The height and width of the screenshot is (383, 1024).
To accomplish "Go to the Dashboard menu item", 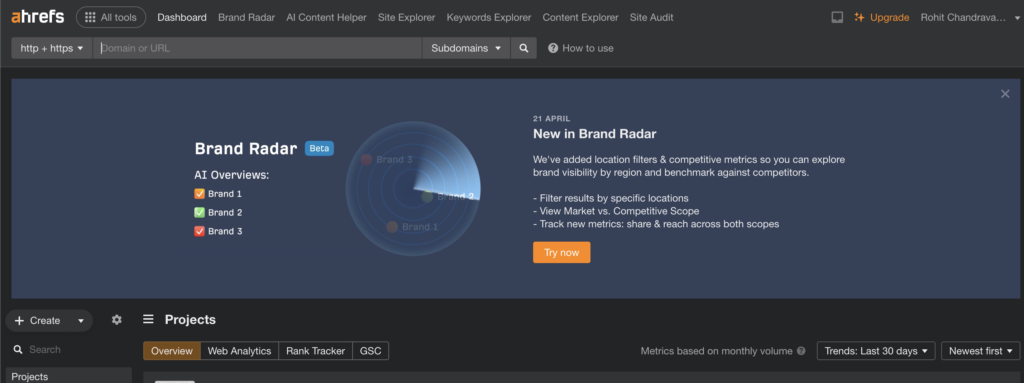I will point(182,18).
